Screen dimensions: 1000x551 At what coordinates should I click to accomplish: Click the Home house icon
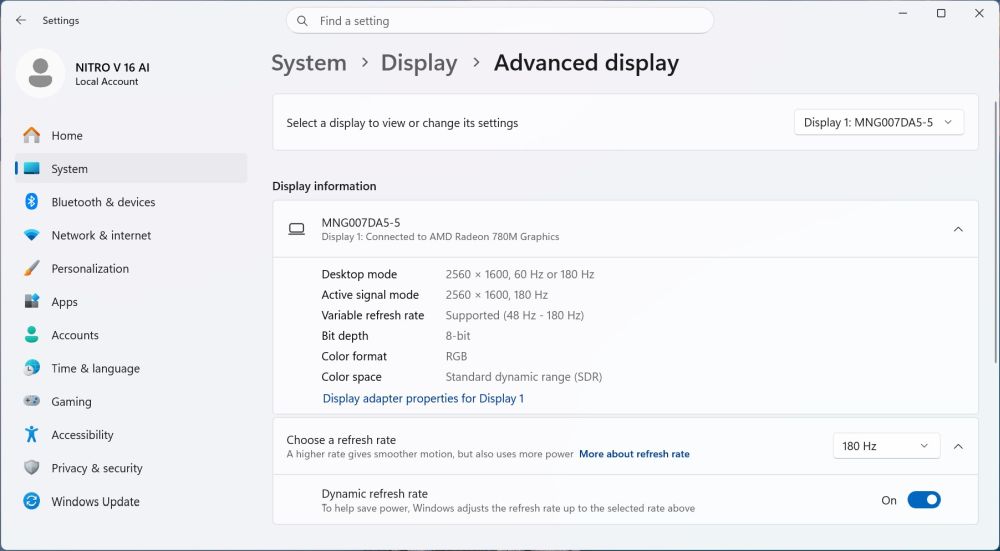click(31, 135)
